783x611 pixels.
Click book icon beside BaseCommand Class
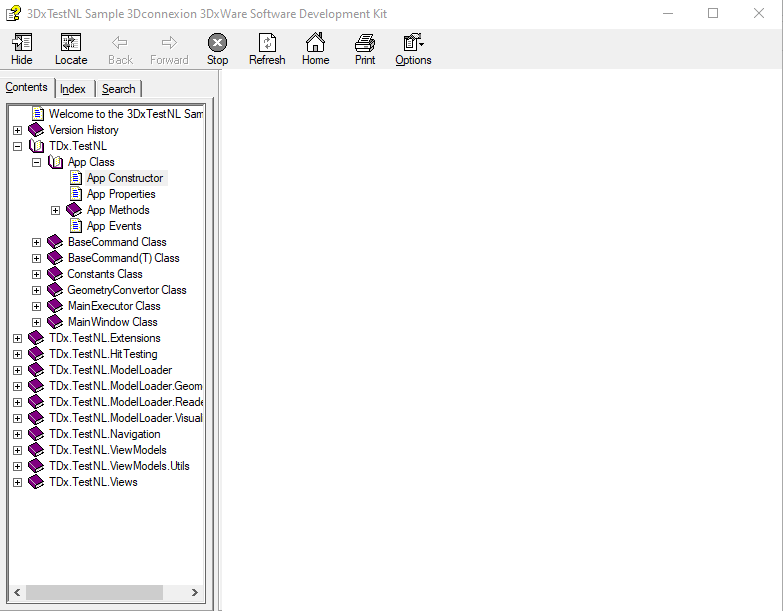(55, 242)
